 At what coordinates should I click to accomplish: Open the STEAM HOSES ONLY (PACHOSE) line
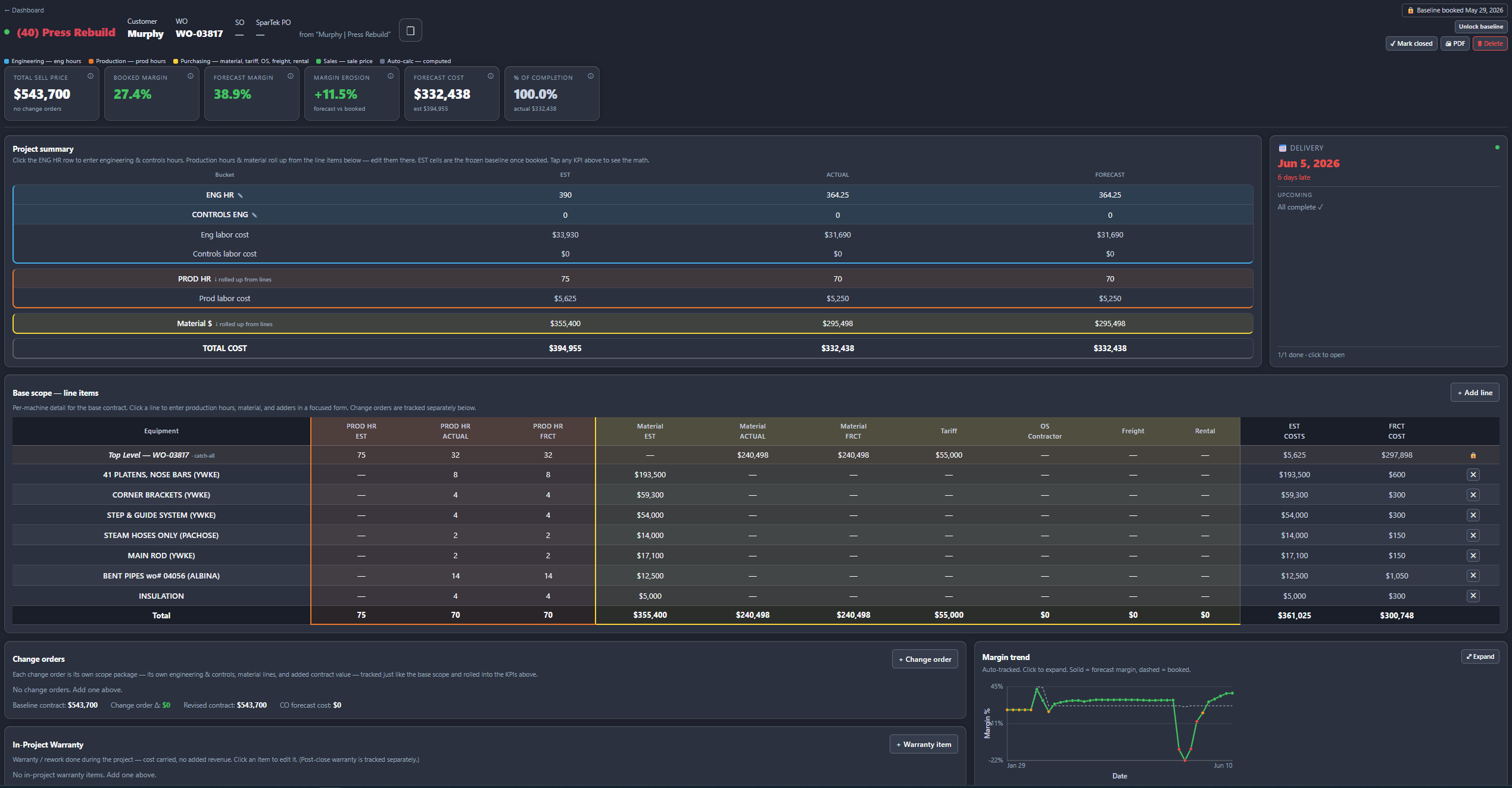(x=161, y=536)
